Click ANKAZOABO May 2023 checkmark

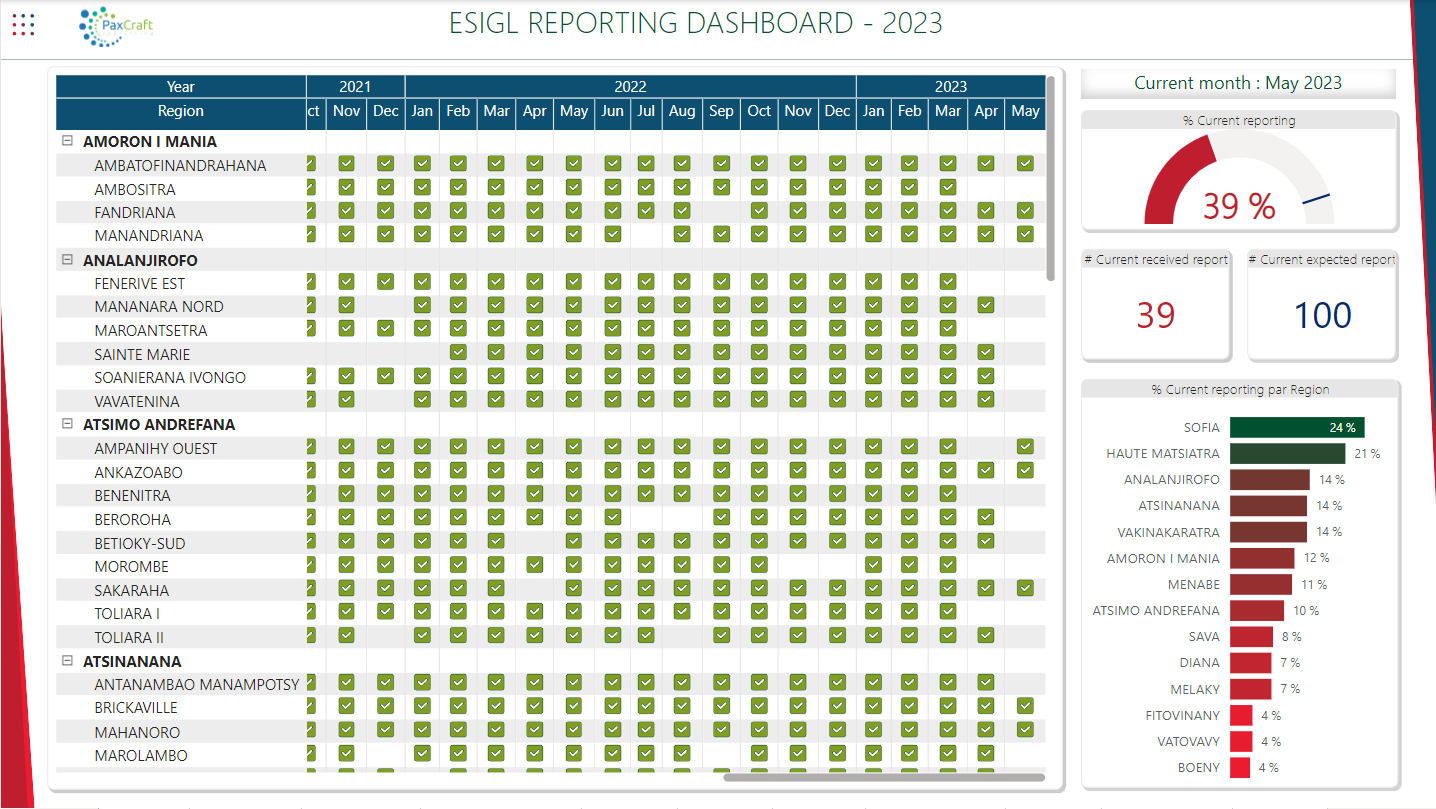(x=1025, y=471)
